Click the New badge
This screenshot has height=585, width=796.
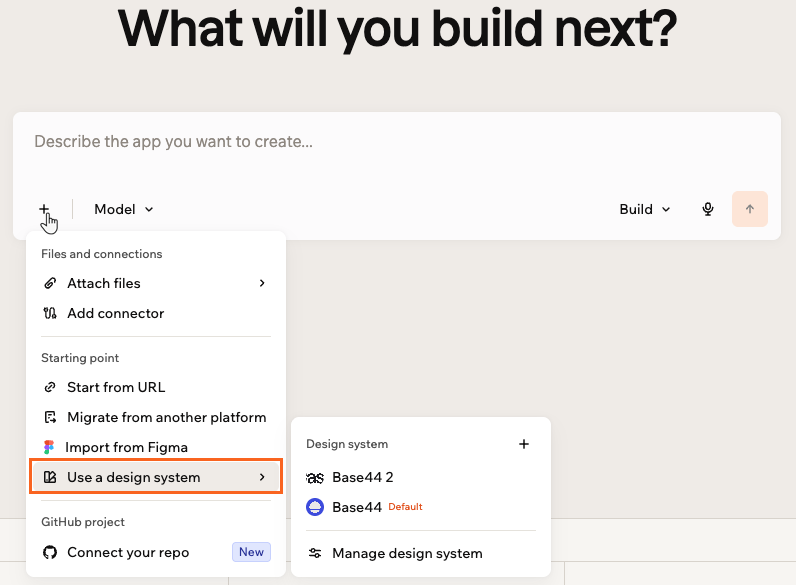click(x=251, y=552)
